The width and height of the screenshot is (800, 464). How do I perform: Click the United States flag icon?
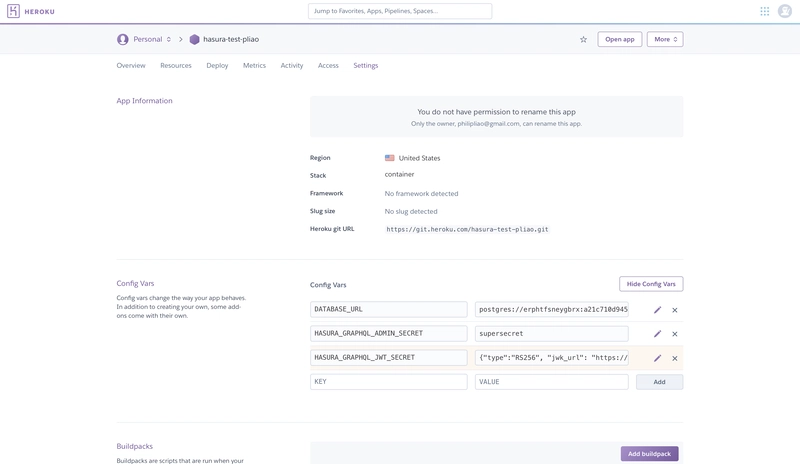coord(390,158)
